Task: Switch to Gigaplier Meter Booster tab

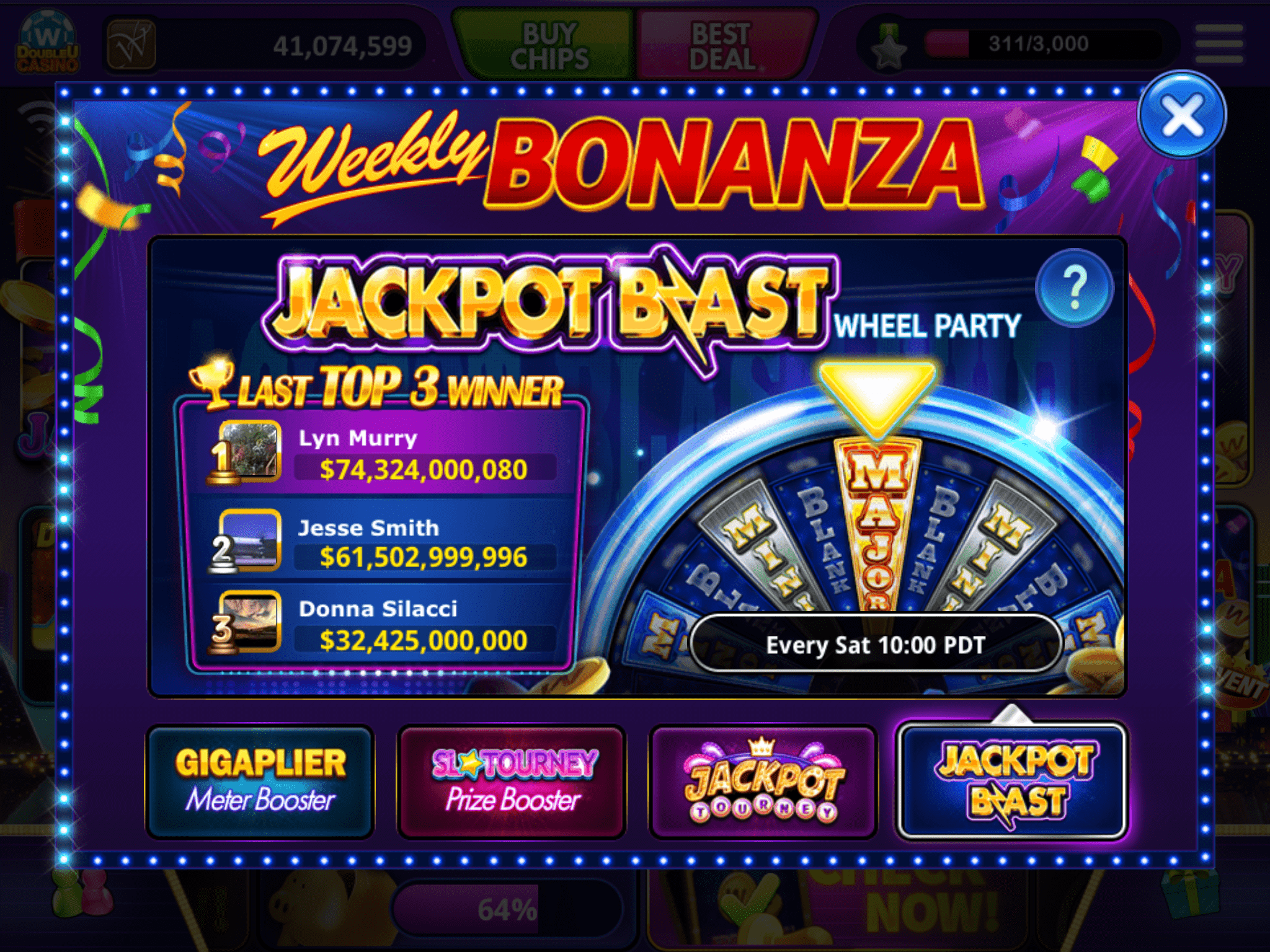Action: pos(260,782)
